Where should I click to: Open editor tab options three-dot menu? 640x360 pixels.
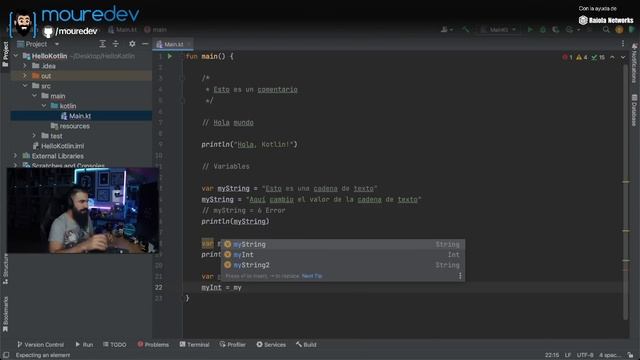(623, 44)
